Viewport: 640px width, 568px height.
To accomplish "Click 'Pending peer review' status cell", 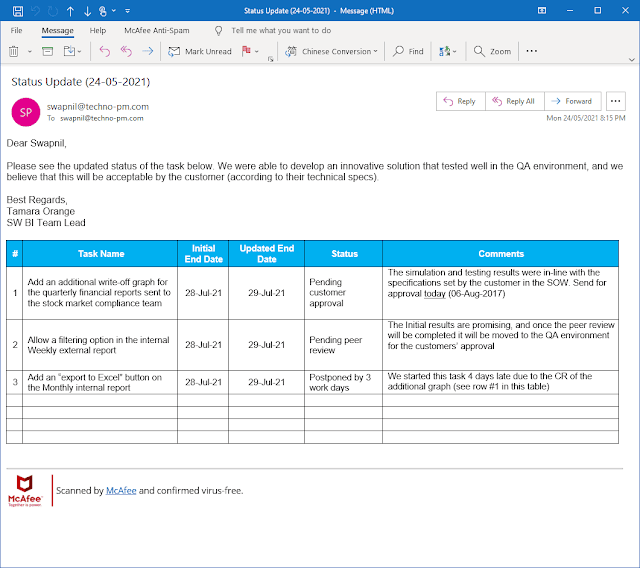I will 344,345.
